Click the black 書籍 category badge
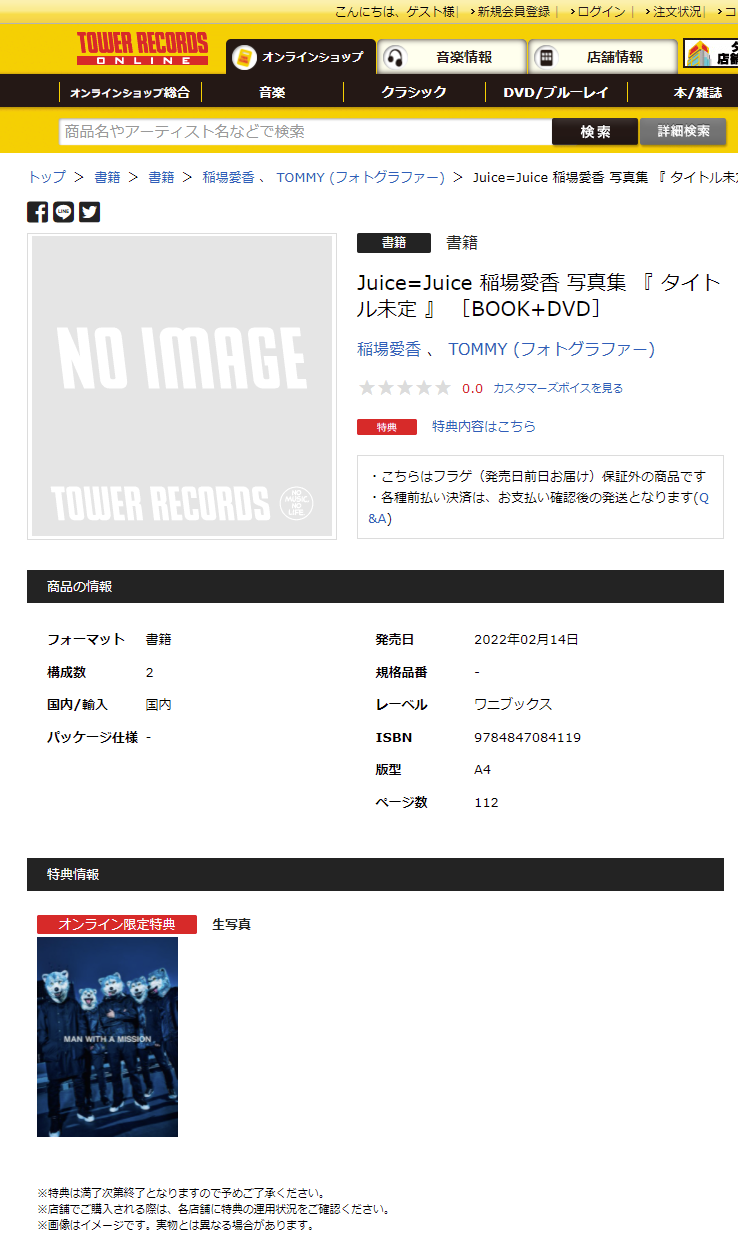This screenshot has width=738, height=1251. coord(394,242)
